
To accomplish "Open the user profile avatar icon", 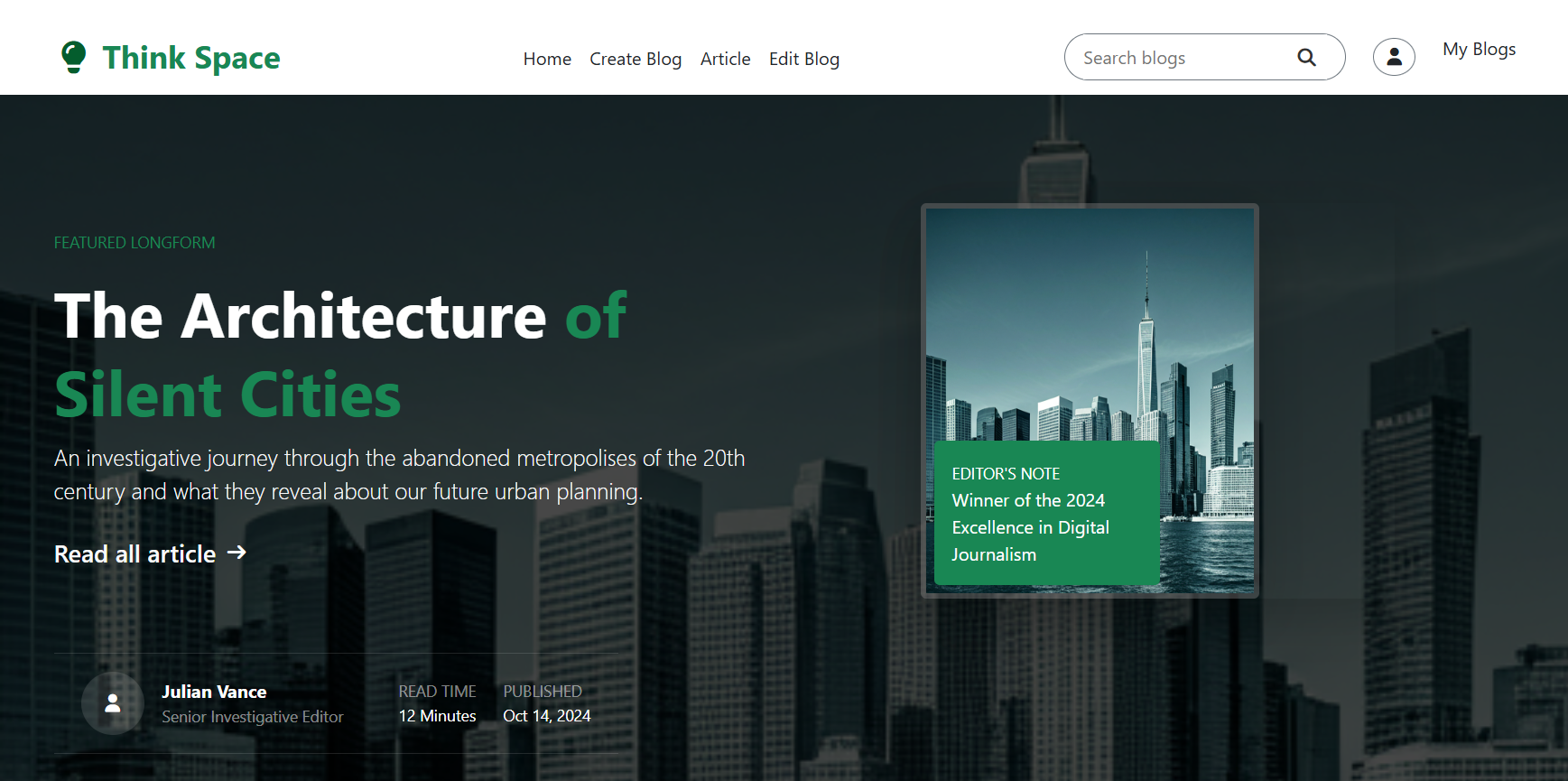I will (1394, 57).
